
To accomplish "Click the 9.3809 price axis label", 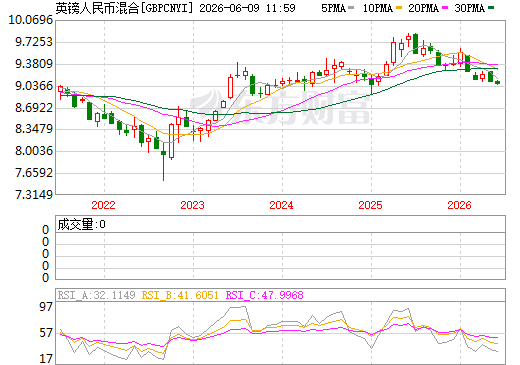I will tap(34, 64).
